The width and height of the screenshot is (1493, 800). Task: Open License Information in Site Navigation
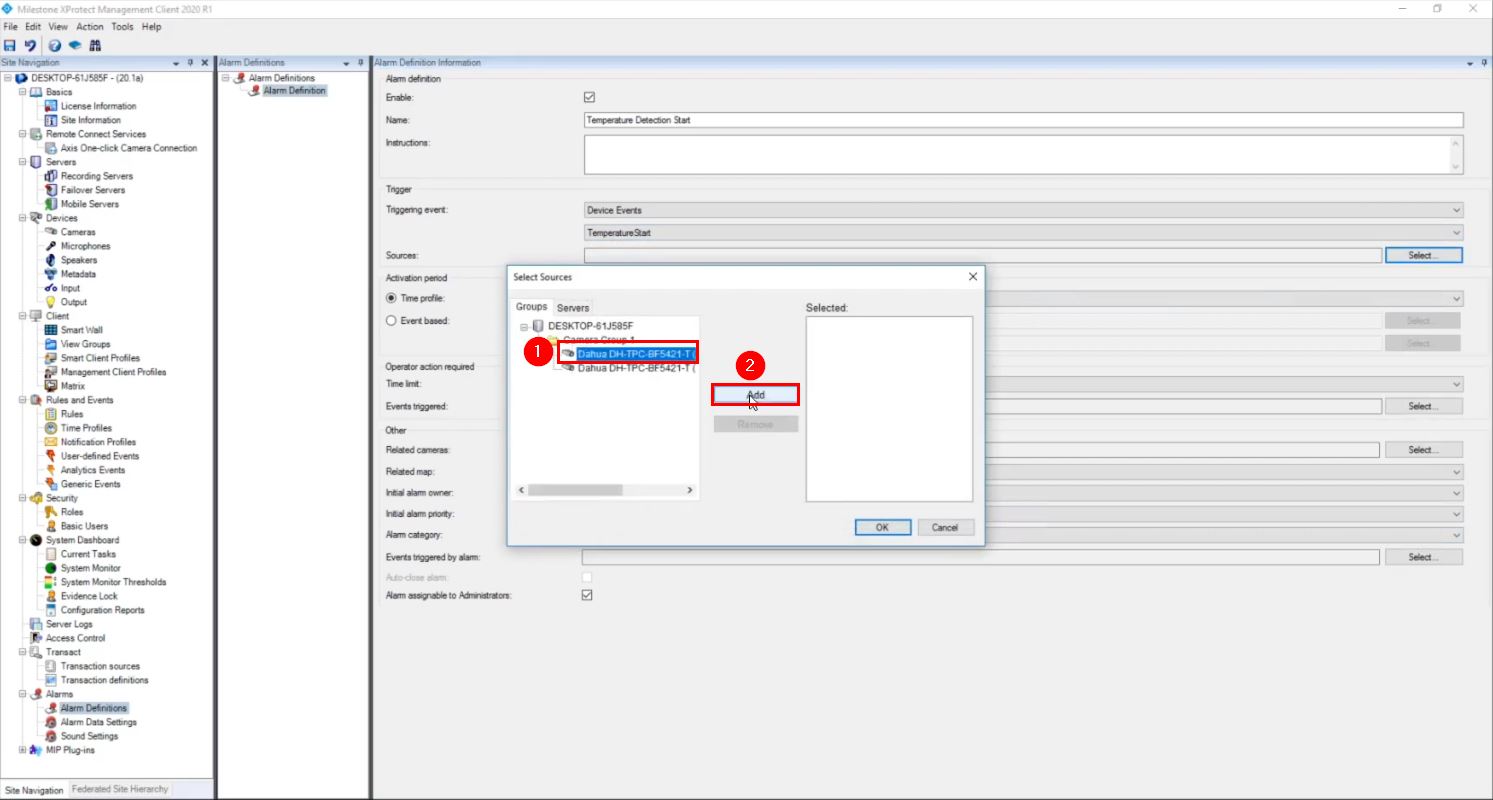coord(98,106)
